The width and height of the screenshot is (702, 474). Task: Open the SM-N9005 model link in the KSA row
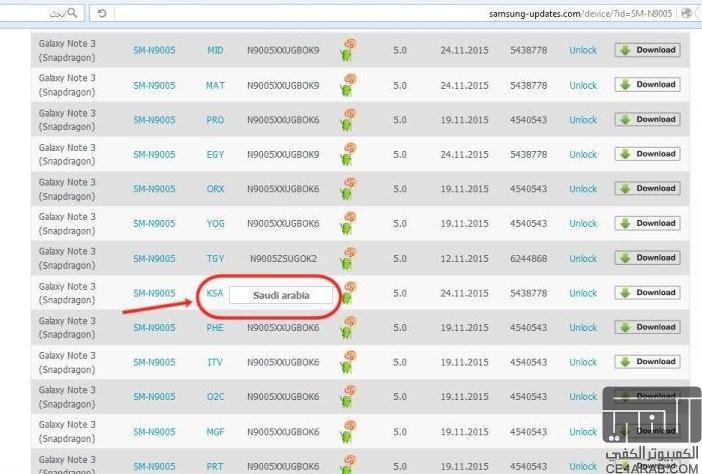click(x=154, y=293)
